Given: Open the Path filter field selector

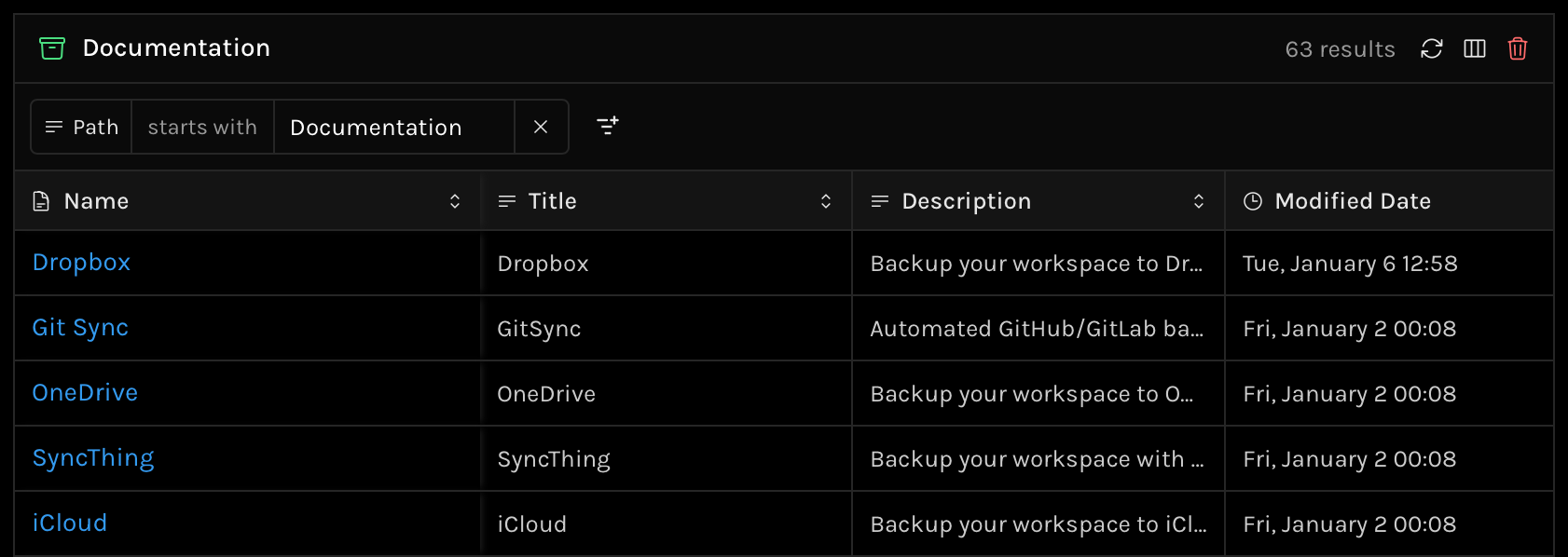Looking at the screenshot, I should tap(82, 127).
